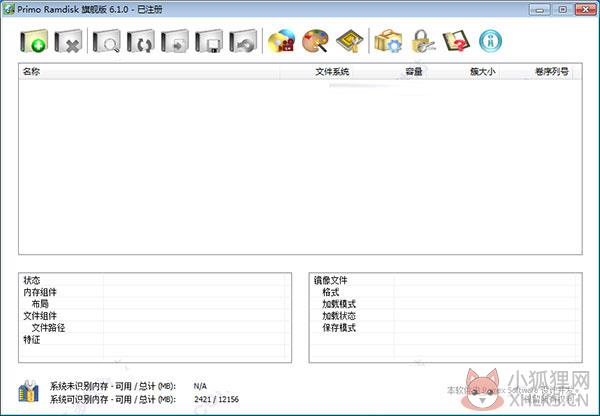
Task: Sort list by 容量 column header
Action: point(390,72)
